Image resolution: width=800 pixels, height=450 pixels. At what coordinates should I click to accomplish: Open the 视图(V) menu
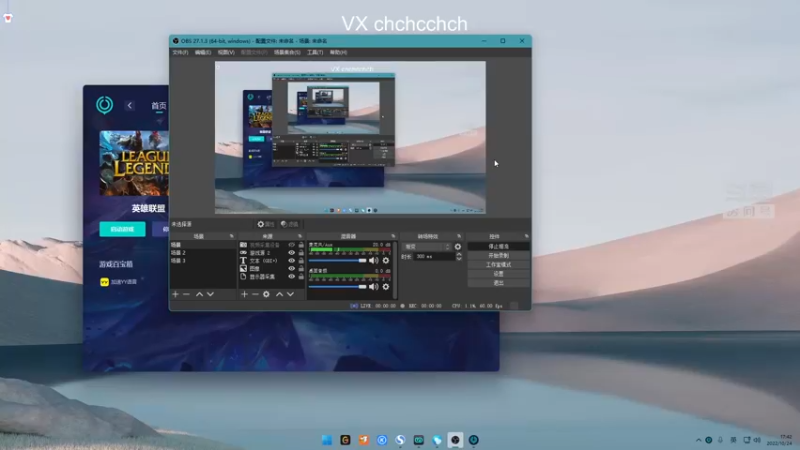(226, 53)
